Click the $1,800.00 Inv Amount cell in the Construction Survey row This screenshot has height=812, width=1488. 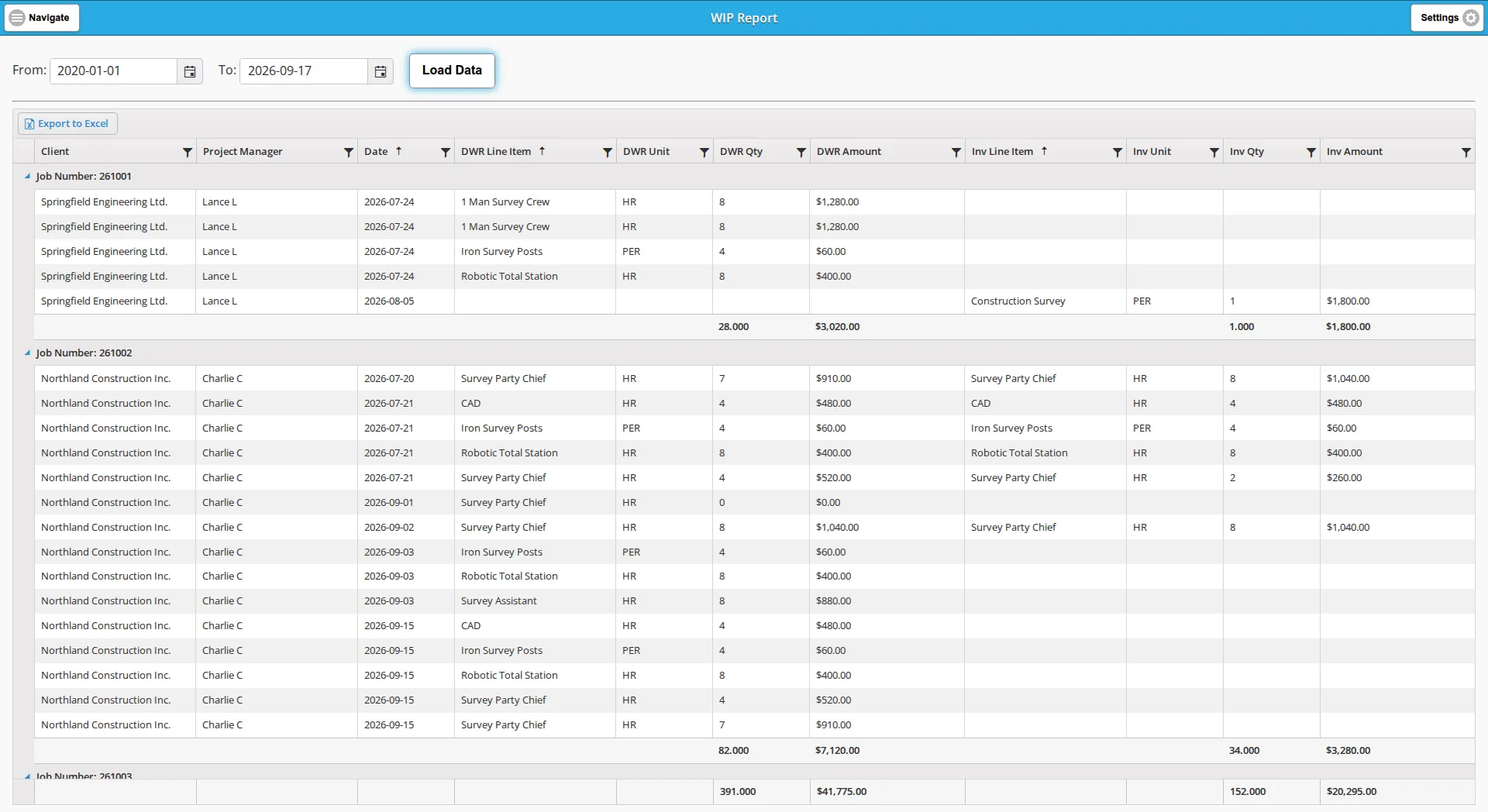[1397, 301]
